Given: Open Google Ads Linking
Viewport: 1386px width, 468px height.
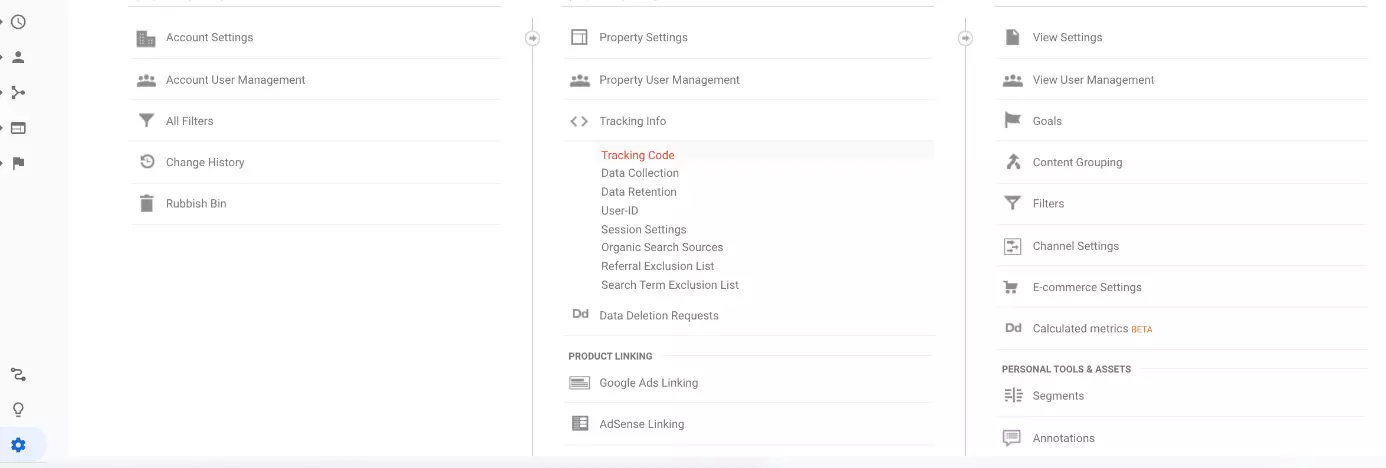Looking at the screenshot, I should click(649, 383).
